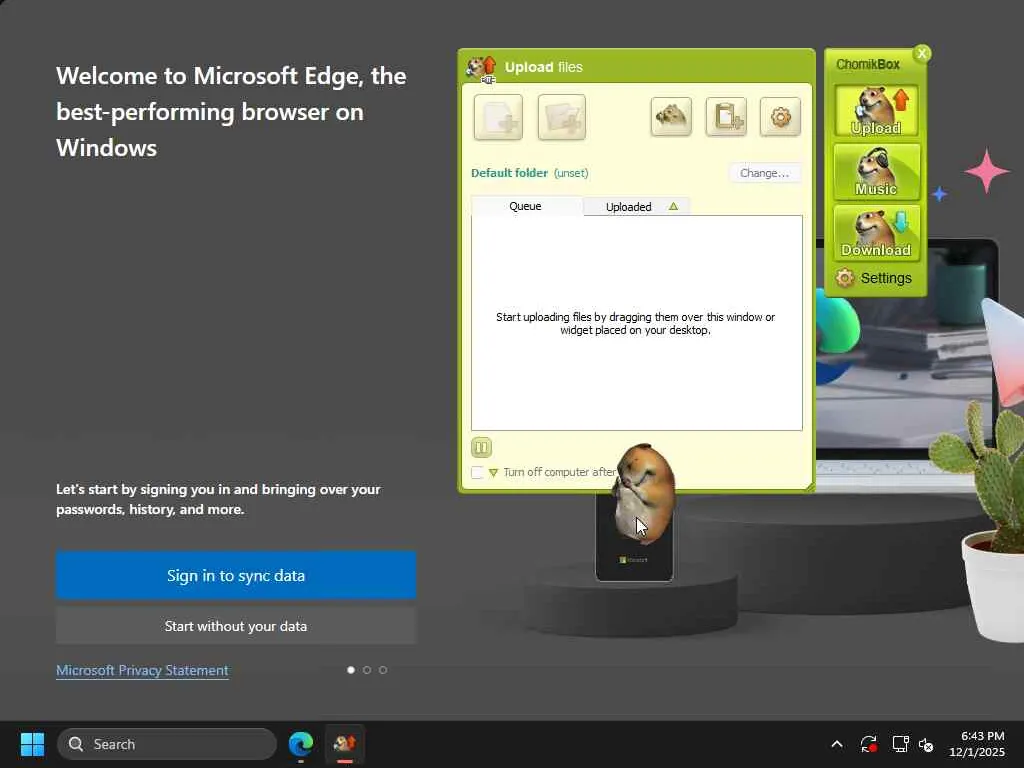The height and width of the screenshot is (768, 1024).
Task: Click the Default folder label
Action: [x=509, y=173]
